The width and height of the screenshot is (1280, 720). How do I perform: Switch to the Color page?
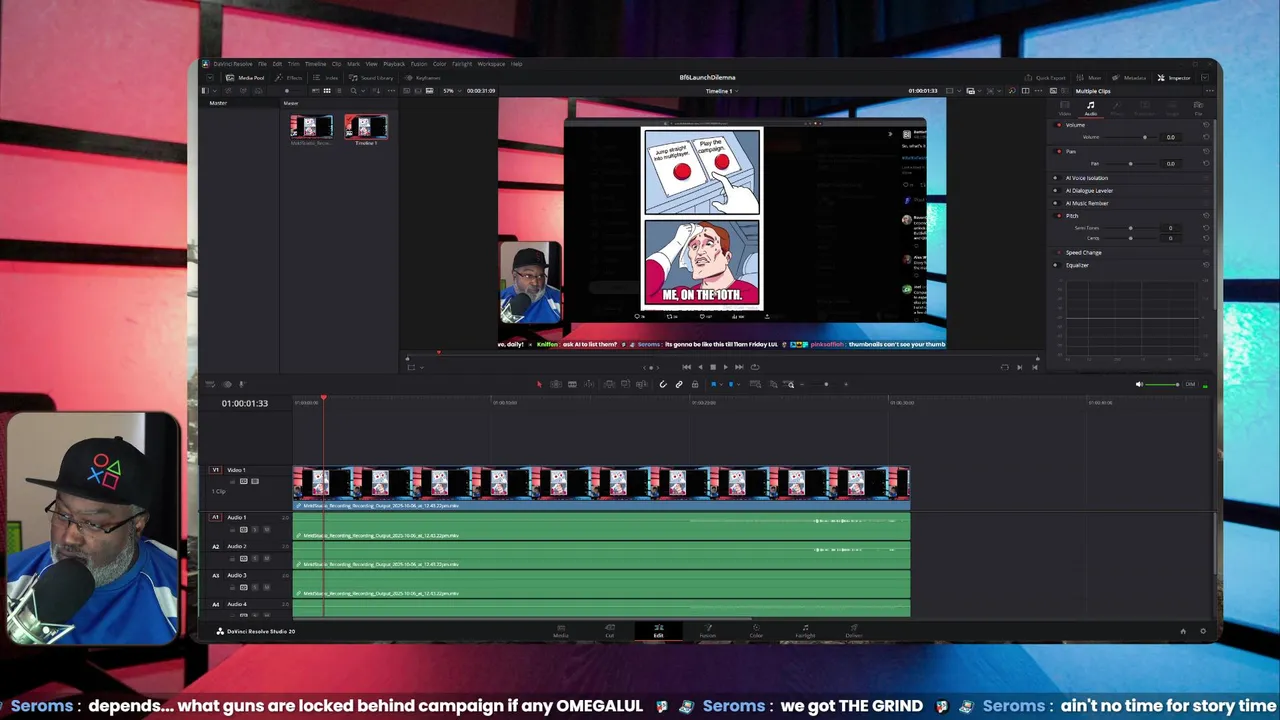pos(756,631)
